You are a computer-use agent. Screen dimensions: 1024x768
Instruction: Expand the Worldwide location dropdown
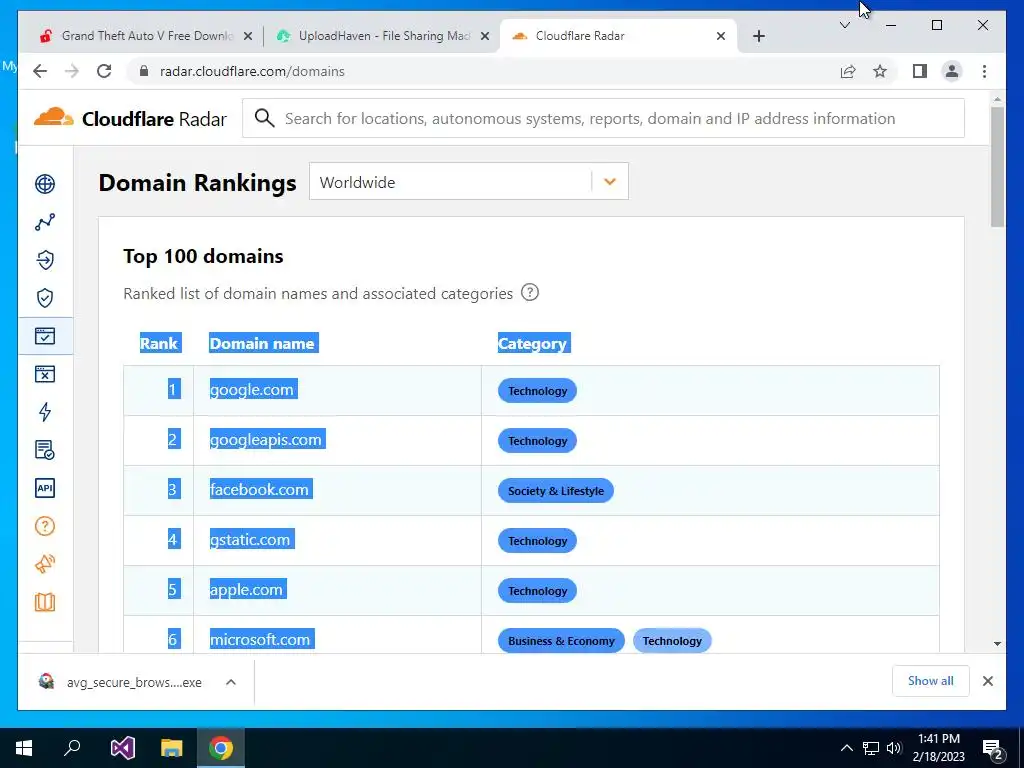[468, 182]
